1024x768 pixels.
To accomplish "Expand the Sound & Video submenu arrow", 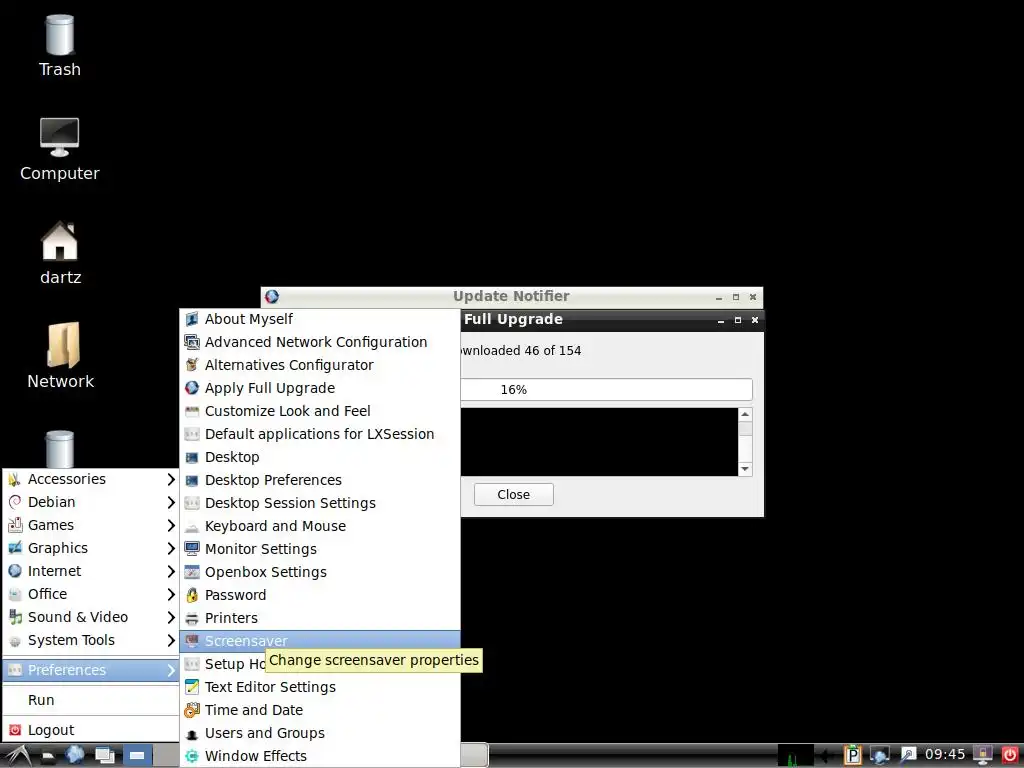I will coord(170,617).
